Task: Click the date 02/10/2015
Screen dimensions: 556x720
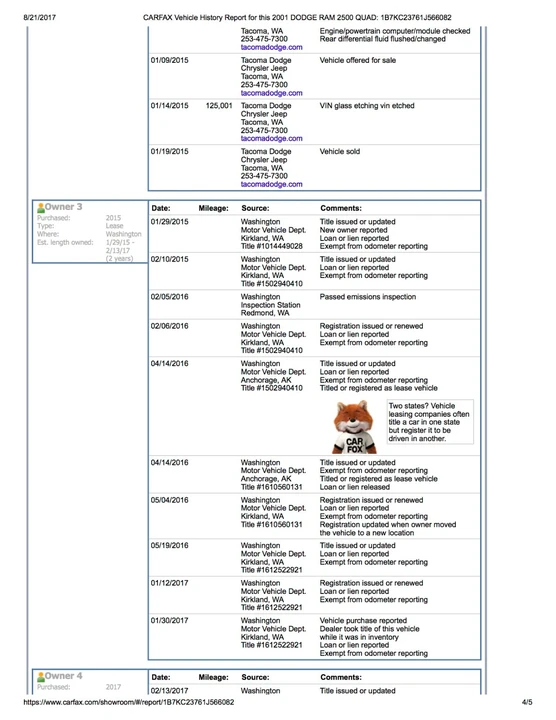Action: click(169, 259)
